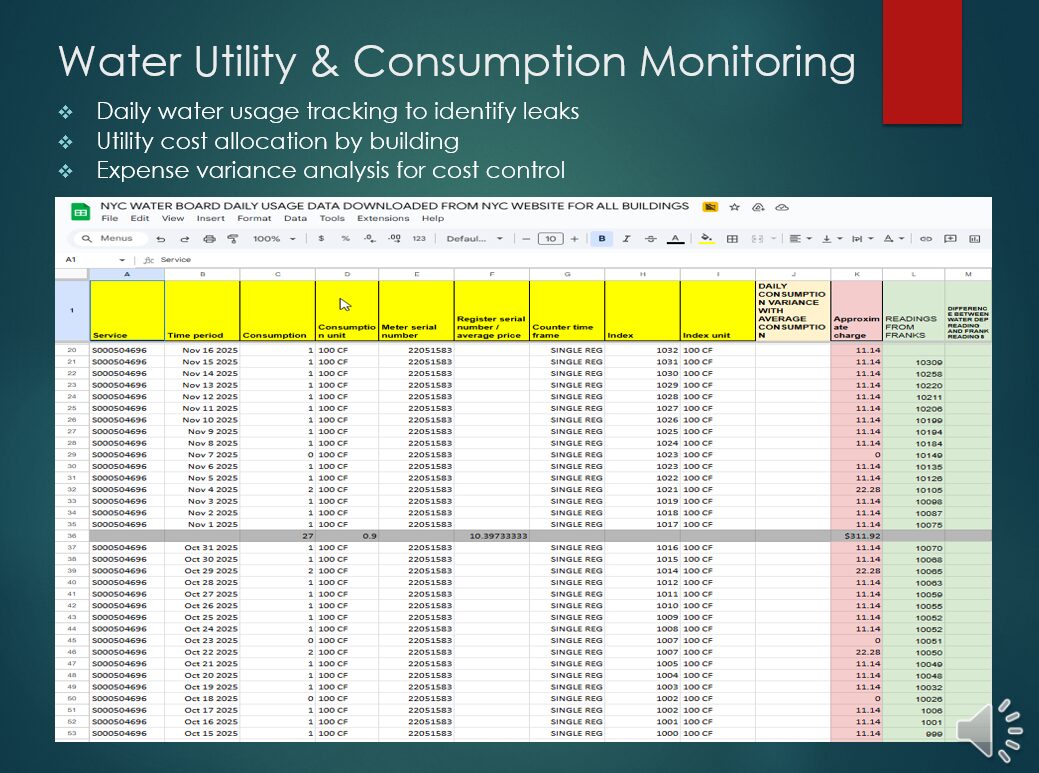The image size is (1039, 773).
Task: Click the print icon in toolbar
Action: pos(209,239)
